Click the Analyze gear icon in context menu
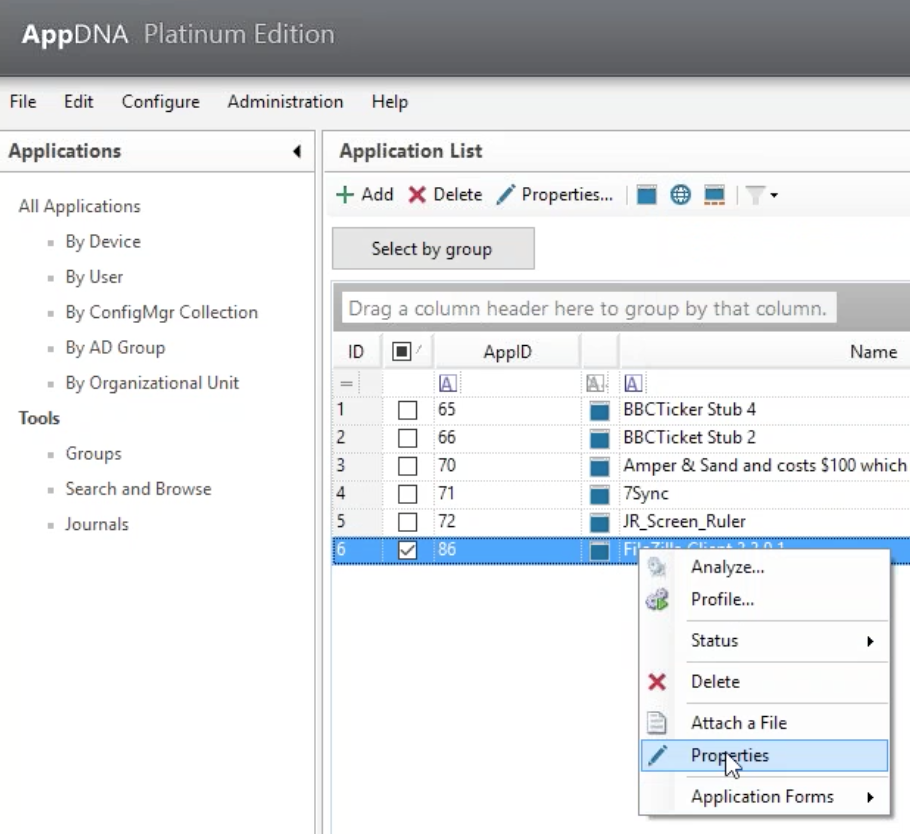Viewport: 910px width, 834px height. tap(656, 567)
